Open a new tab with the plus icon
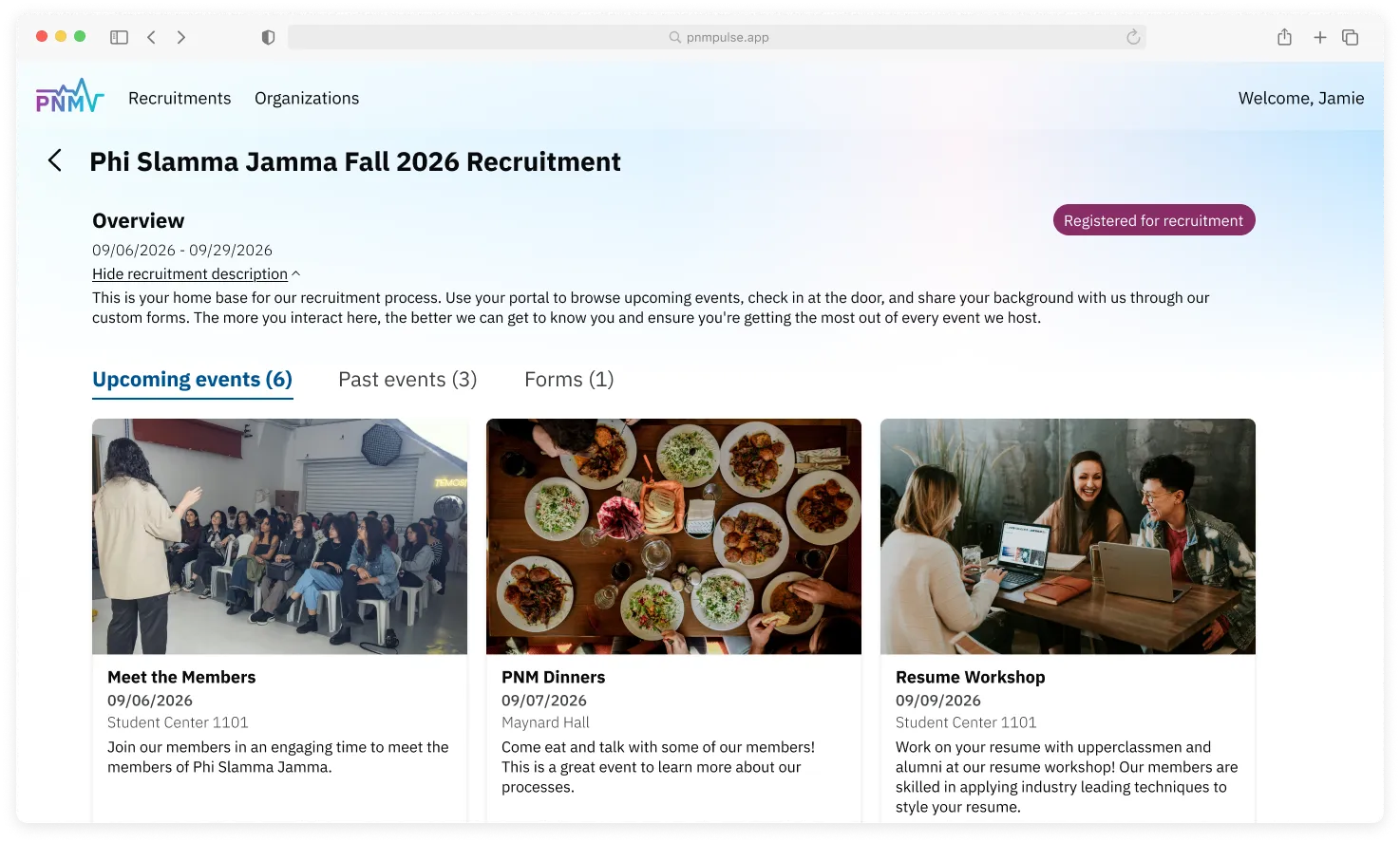 [x=1319, y=36]
